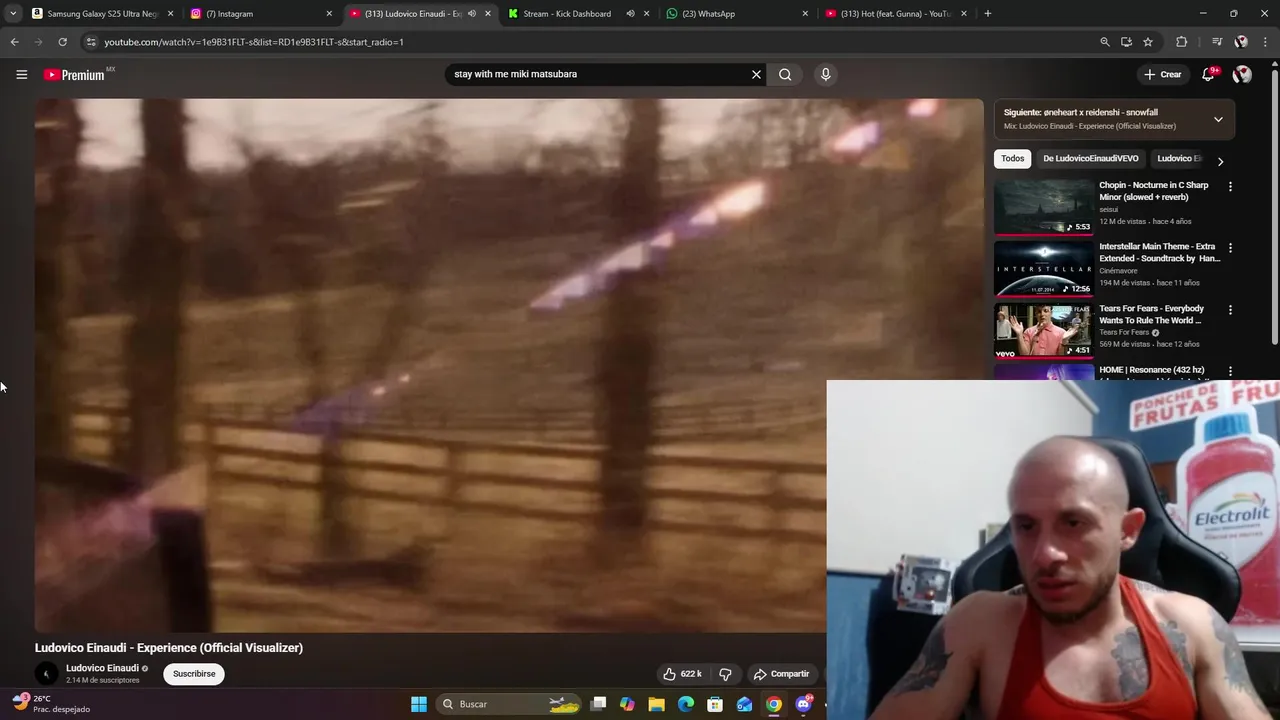Viewport: 1280px width, 720px height.
Task: Open the Windows Start menu
Action: point(419,704)
